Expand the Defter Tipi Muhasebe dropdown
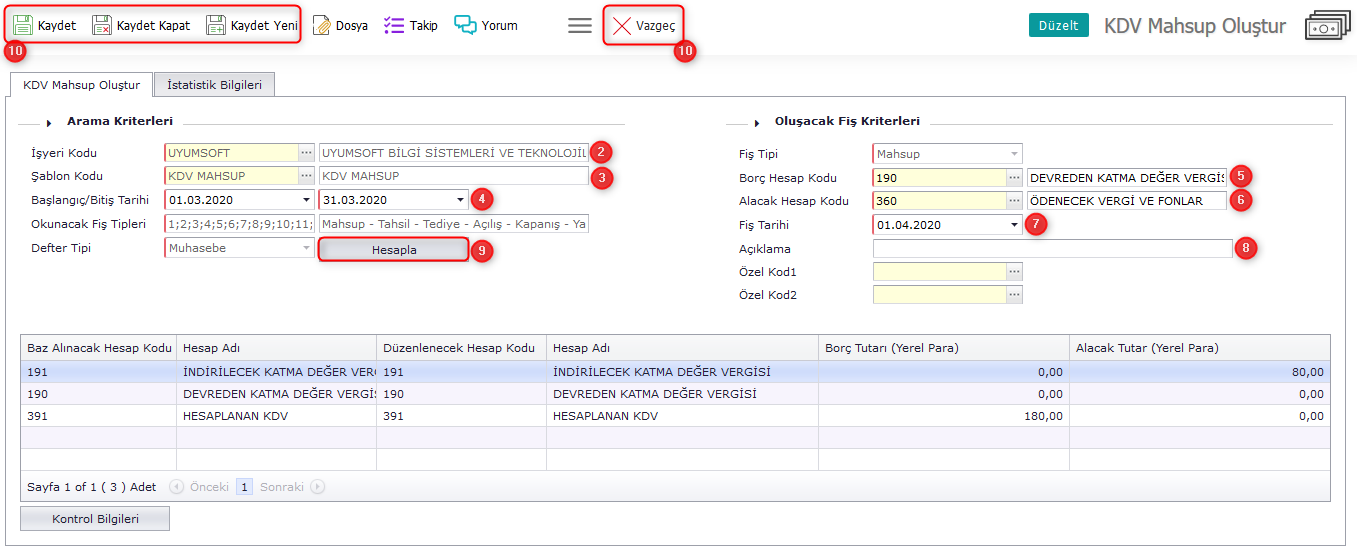 point(306,248)
